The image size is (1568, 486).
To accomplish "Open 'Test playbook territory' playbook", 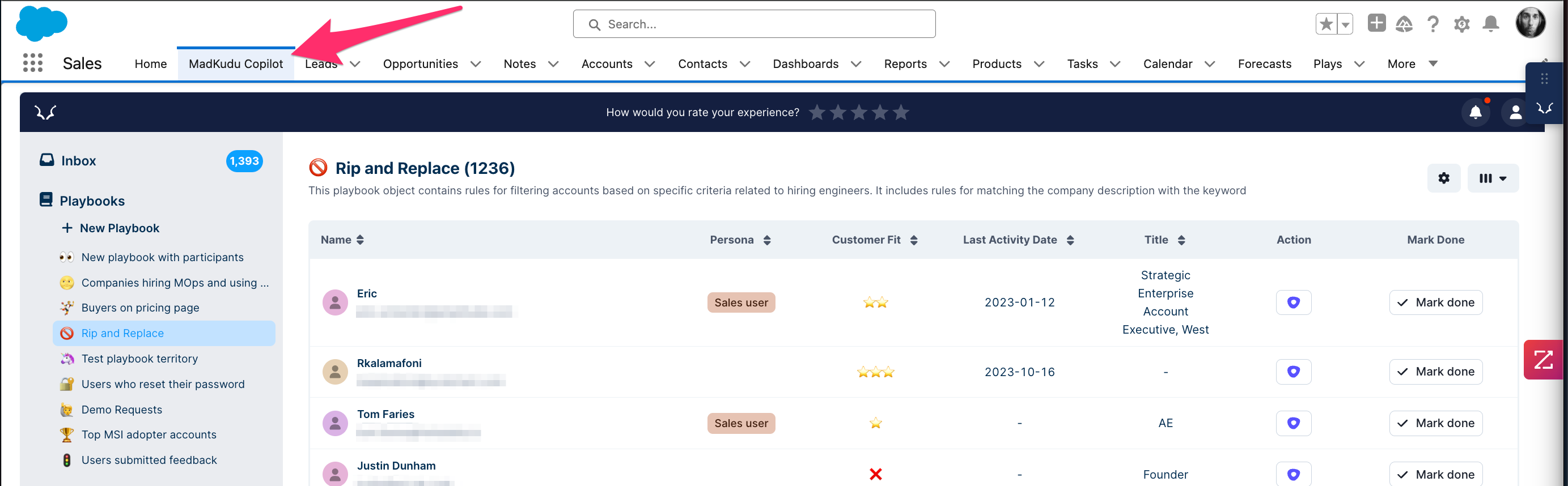I will [x=140, y=359].
